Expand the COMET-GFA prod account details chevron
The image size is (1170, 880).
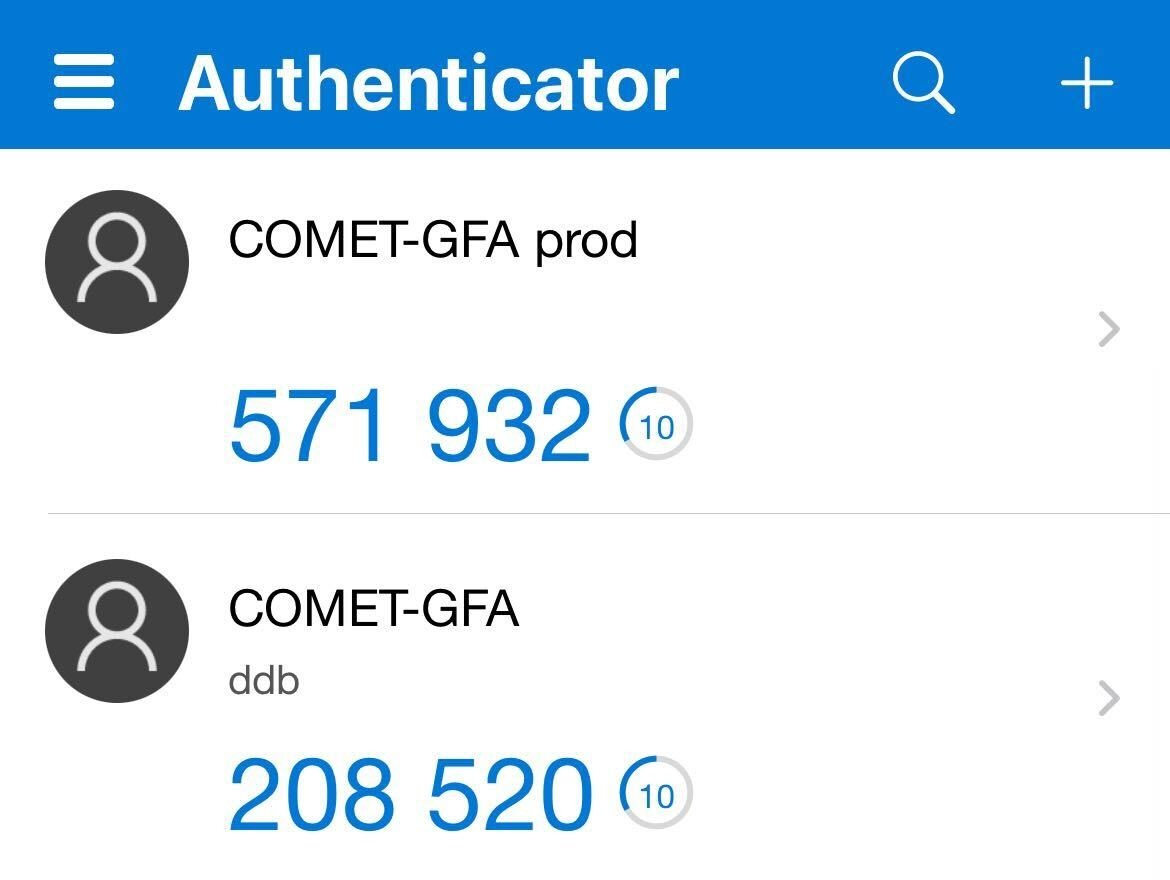tap(1106, 330)
